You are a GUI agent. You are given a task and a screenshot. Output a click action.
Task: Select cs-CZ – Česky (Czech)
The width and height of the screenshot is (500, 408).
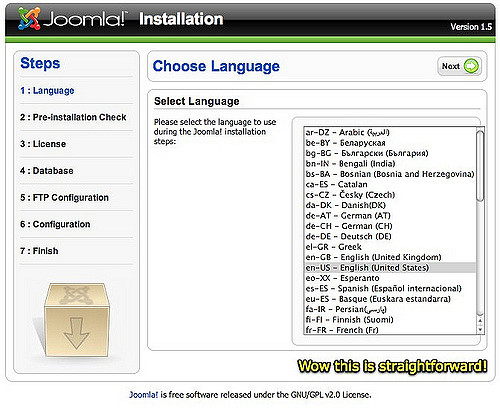390,195
